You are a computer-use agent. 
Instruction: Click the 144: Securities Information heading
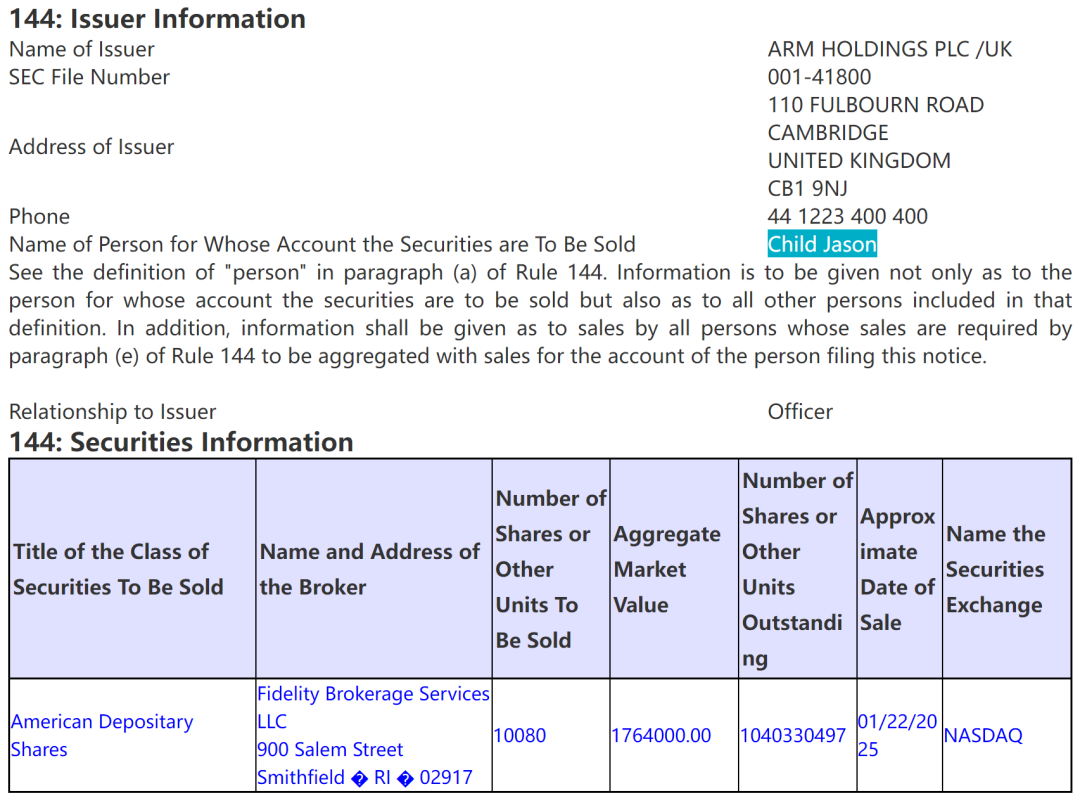(181, 442)
